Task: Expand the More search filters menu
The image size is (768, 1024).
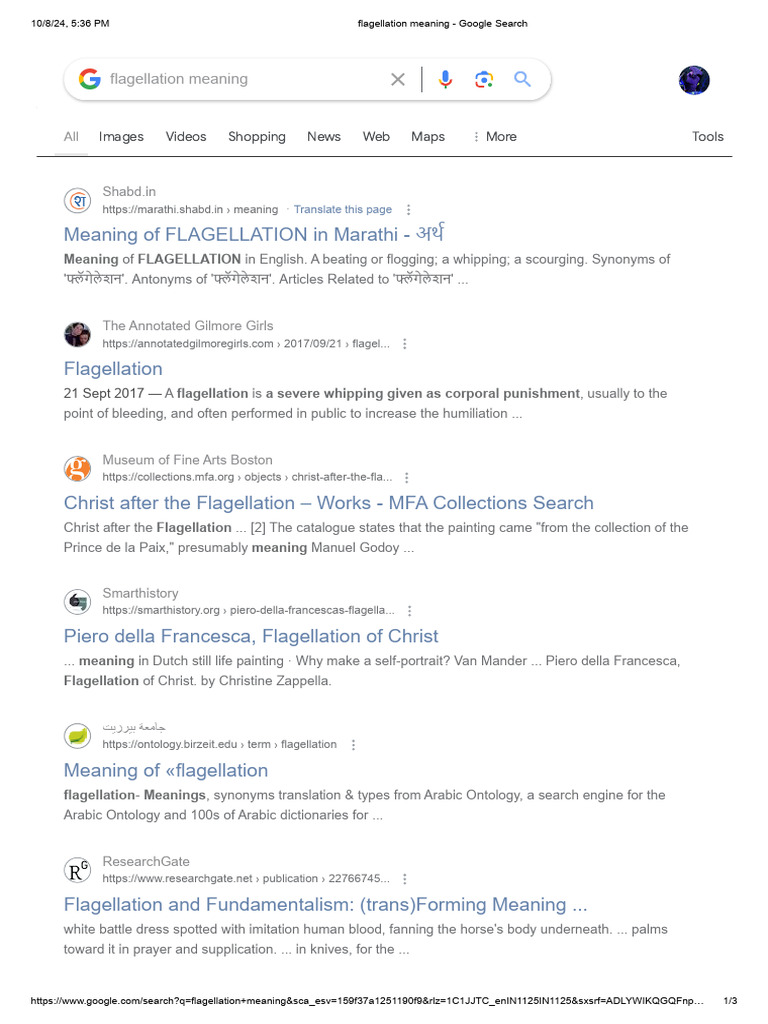Action: 494,137
